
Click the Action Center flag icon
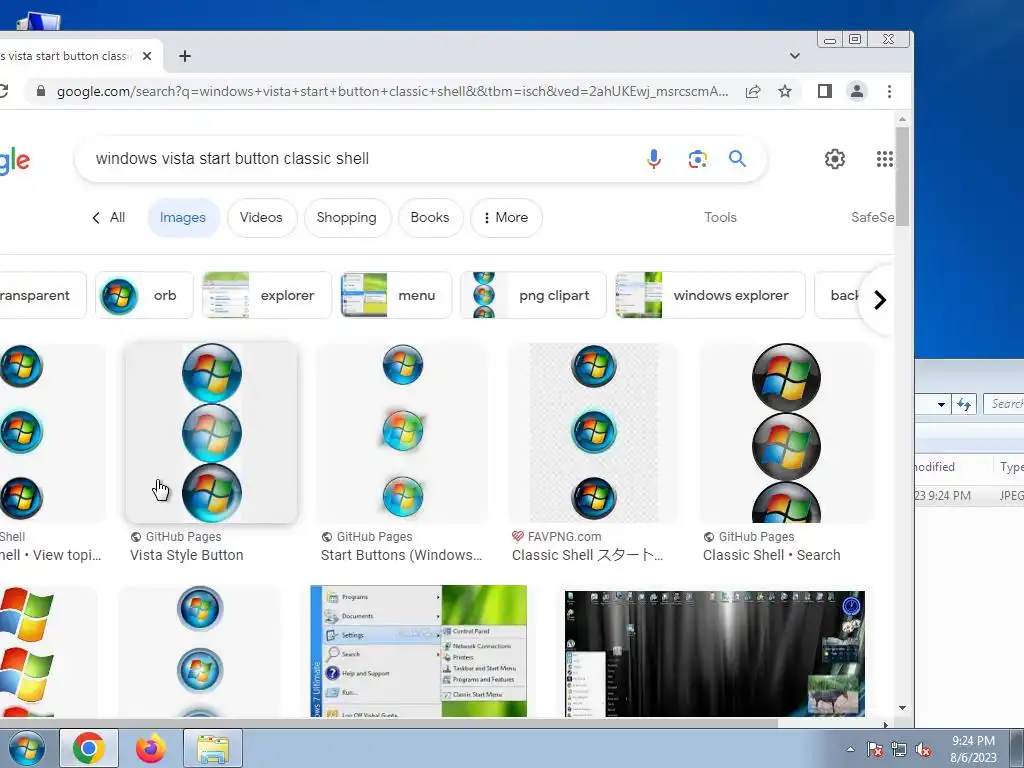pos(875,750)
